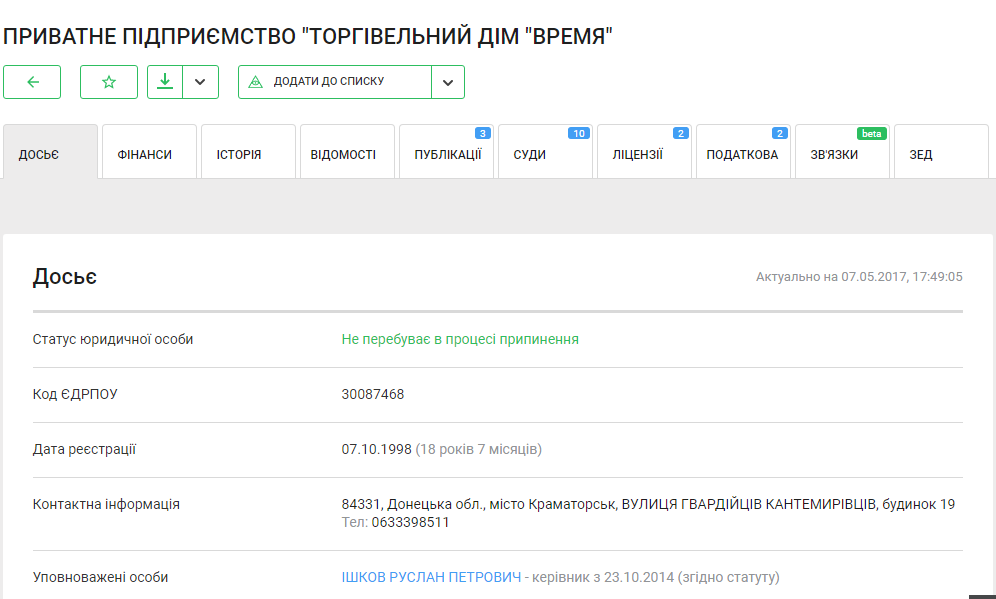Click the phone number 0633398511
Viewport: 996px width, 599px height.
coord(410,522)
